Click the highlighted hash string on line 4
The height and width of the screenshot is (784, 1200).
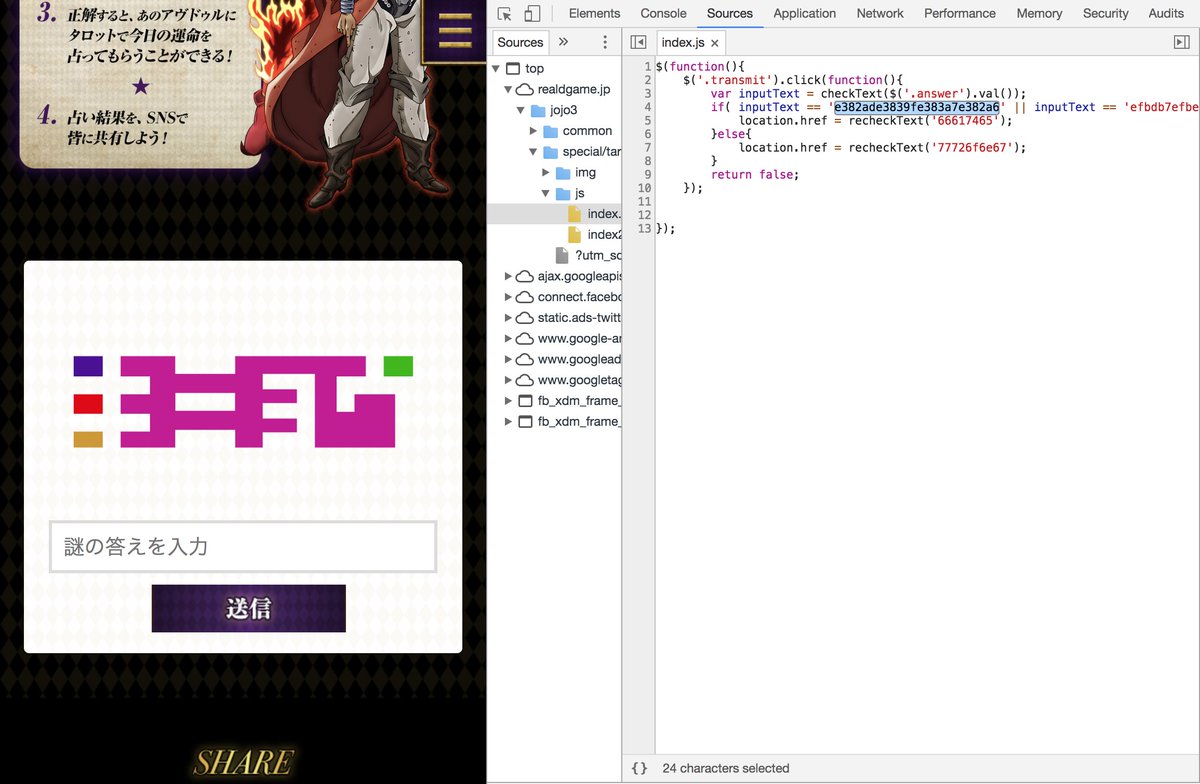tap(917, 107)
